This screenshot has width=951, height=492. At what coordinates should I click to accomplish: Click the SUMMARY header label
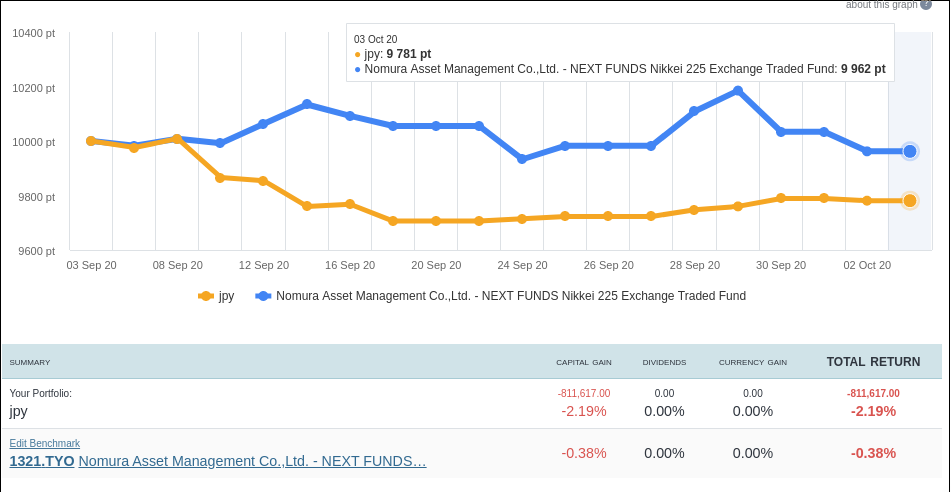pyautogui.click(x=30, y=362)
